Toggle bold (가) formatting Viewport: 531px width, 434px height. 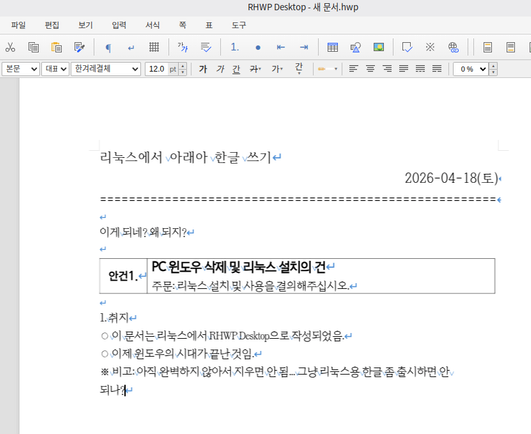203,69
